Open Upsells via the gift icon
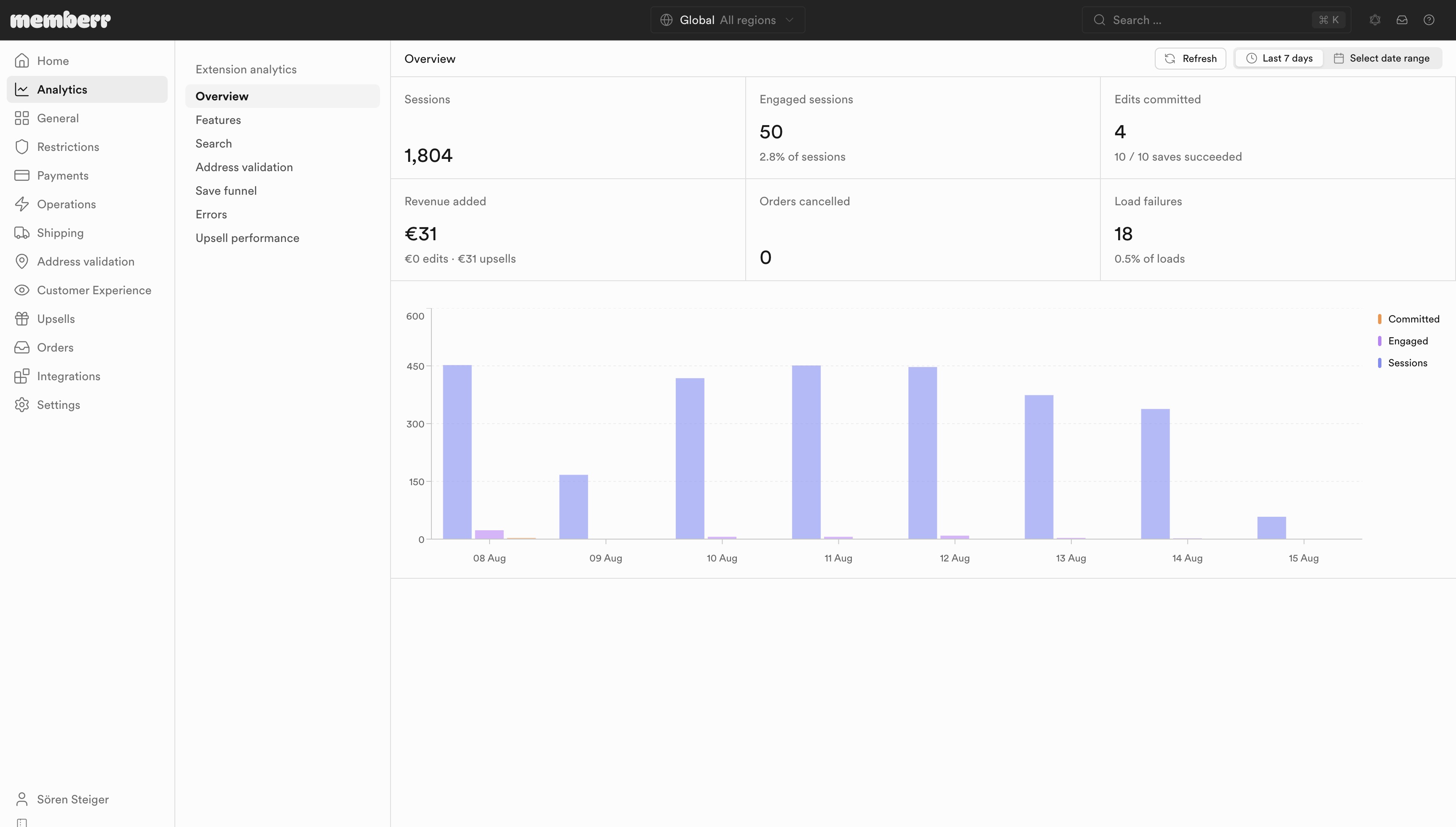Screen dimensions: 1456x827 21,319
